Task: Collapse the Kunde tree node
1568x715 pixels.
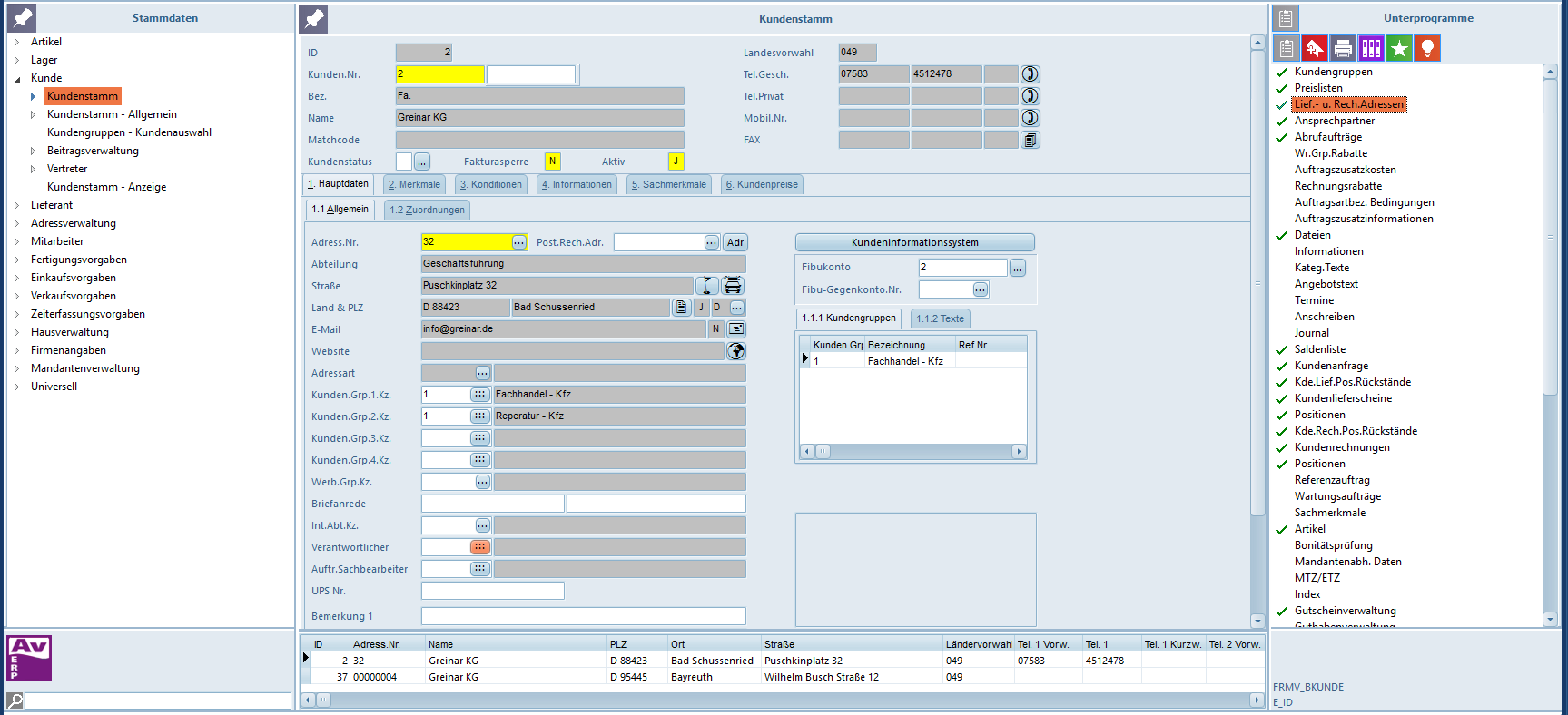Action: point(17,78)
